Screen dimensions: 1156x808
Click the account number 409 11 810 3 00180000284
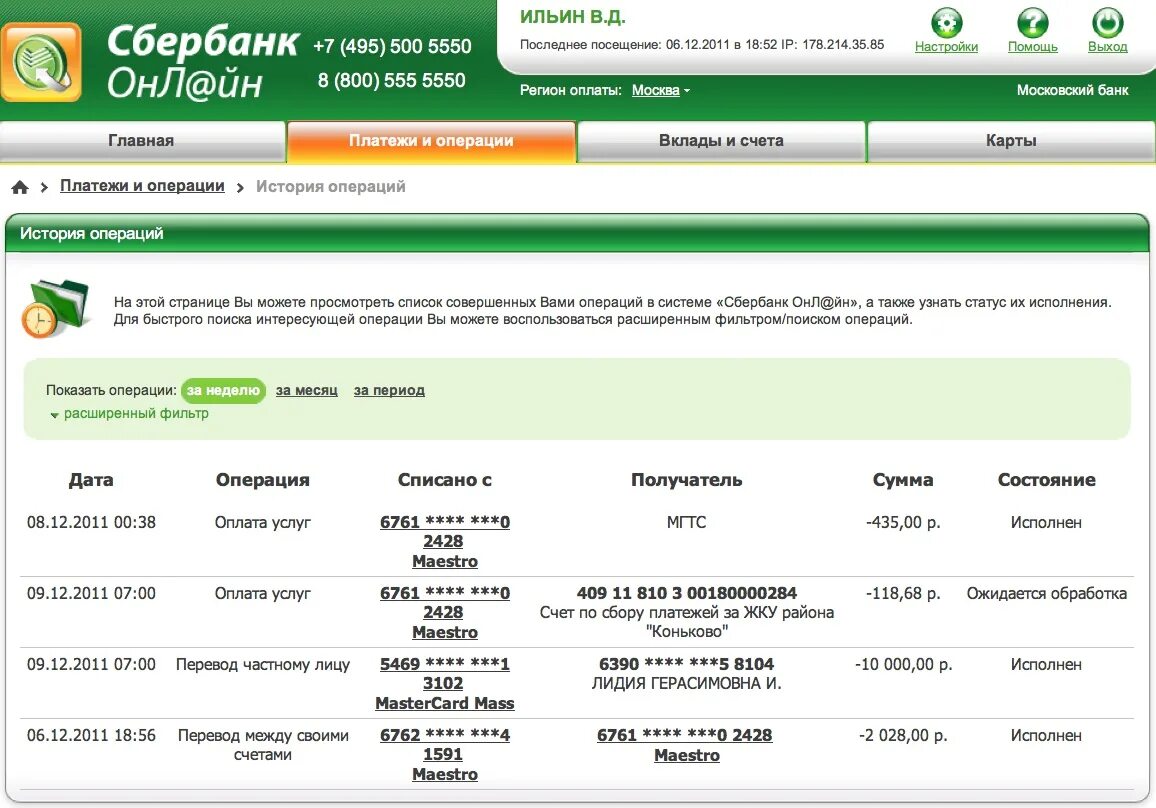tap(686, 593)
